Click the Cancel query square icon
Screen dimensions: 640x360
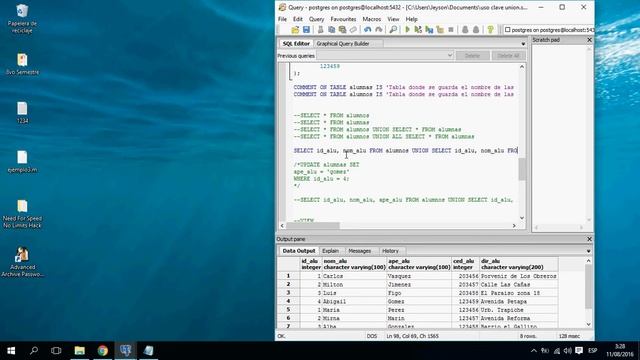451,30
